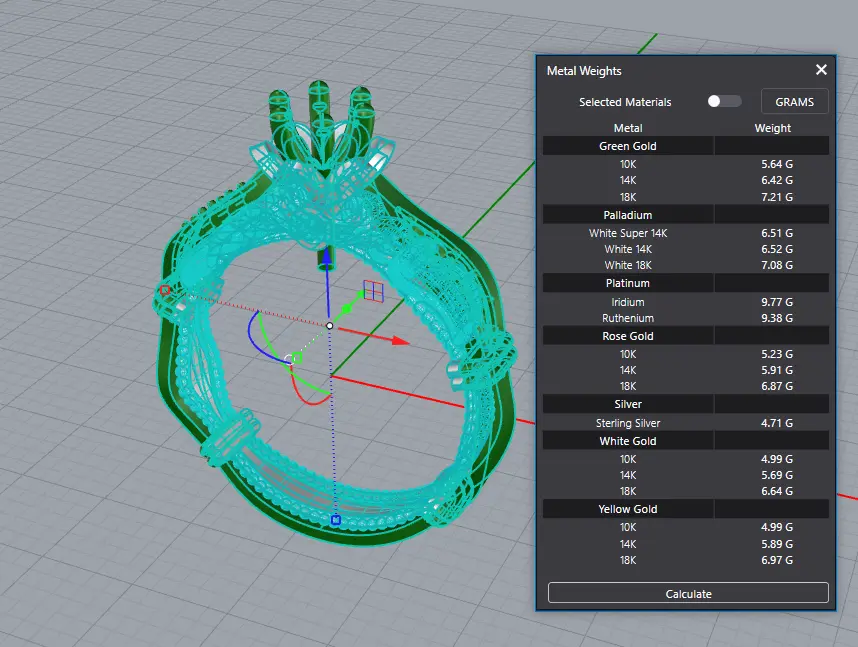The height and width of the screenshot is (647, 858).
Task: Click the gumball green Y-axis move arrow
Action: [x=353, y=305]
